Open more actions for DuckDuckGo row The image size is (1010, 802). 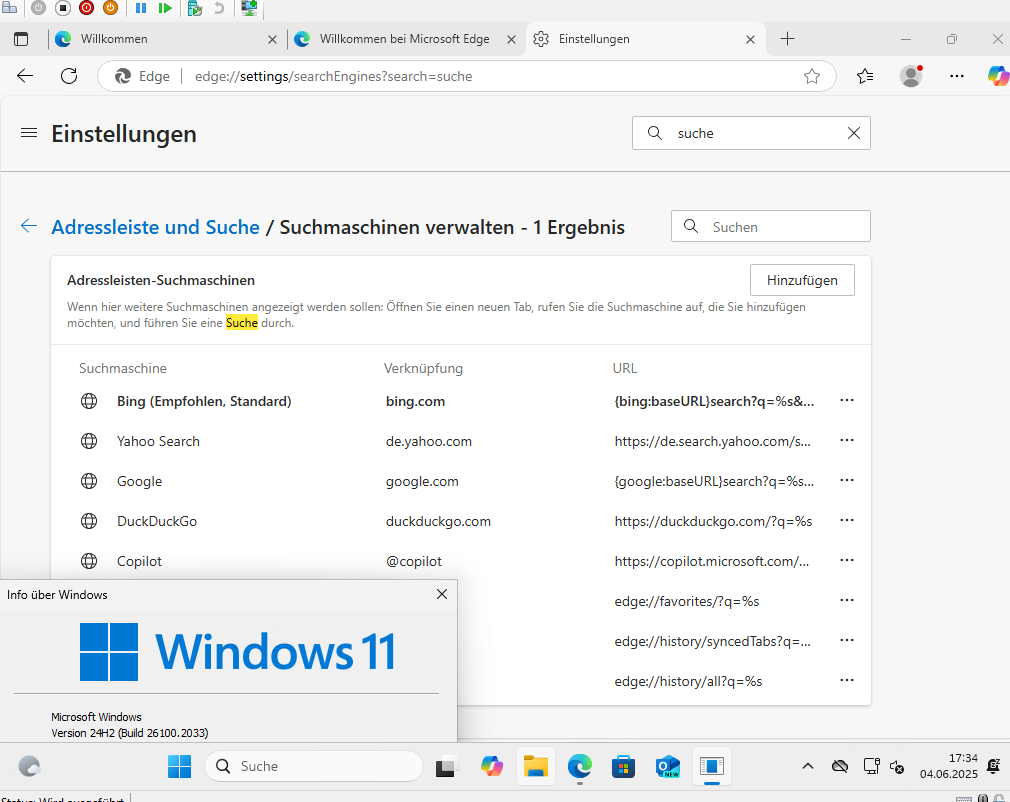coord(846,520)
